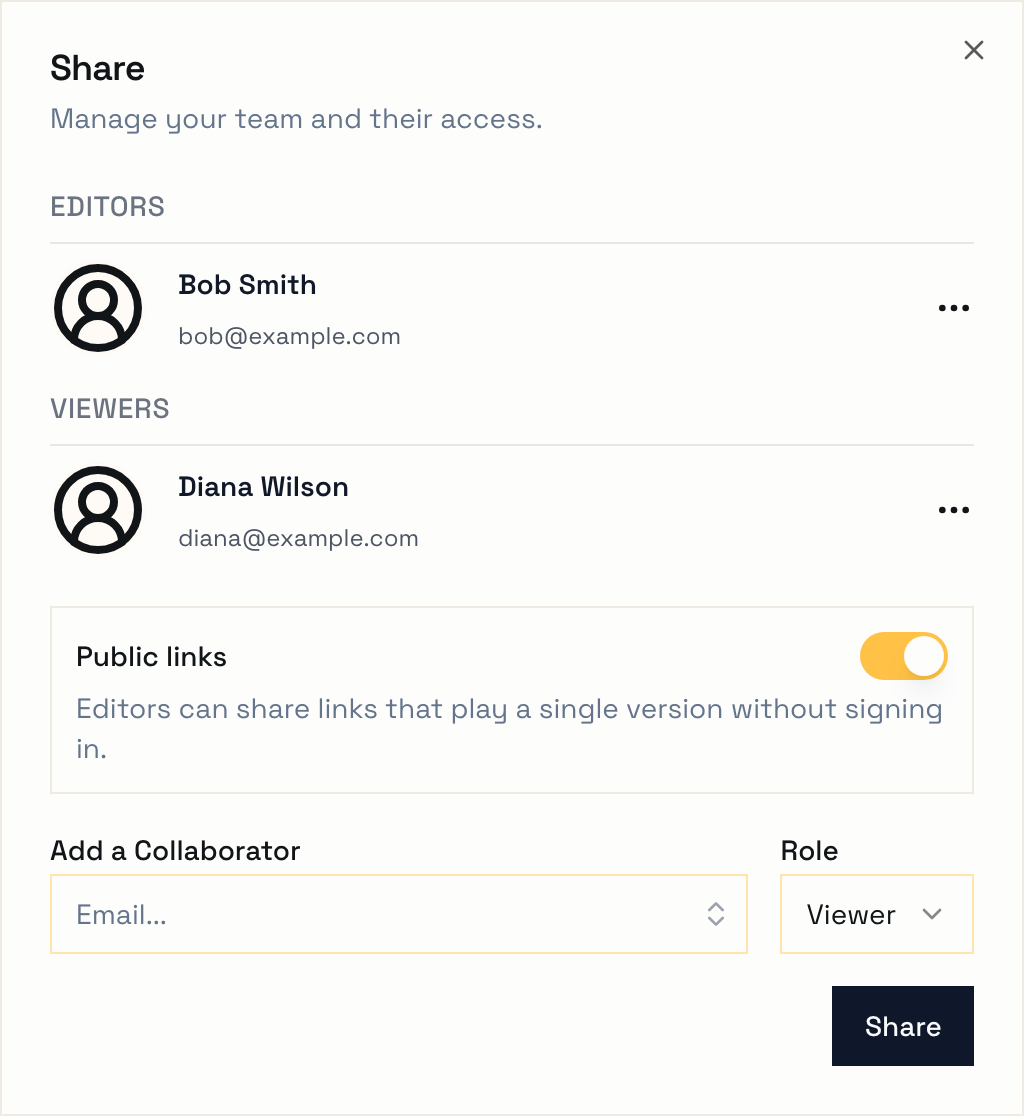
Task: Open Bob Smith's three-dot options menu
Action: pos(954,308)
